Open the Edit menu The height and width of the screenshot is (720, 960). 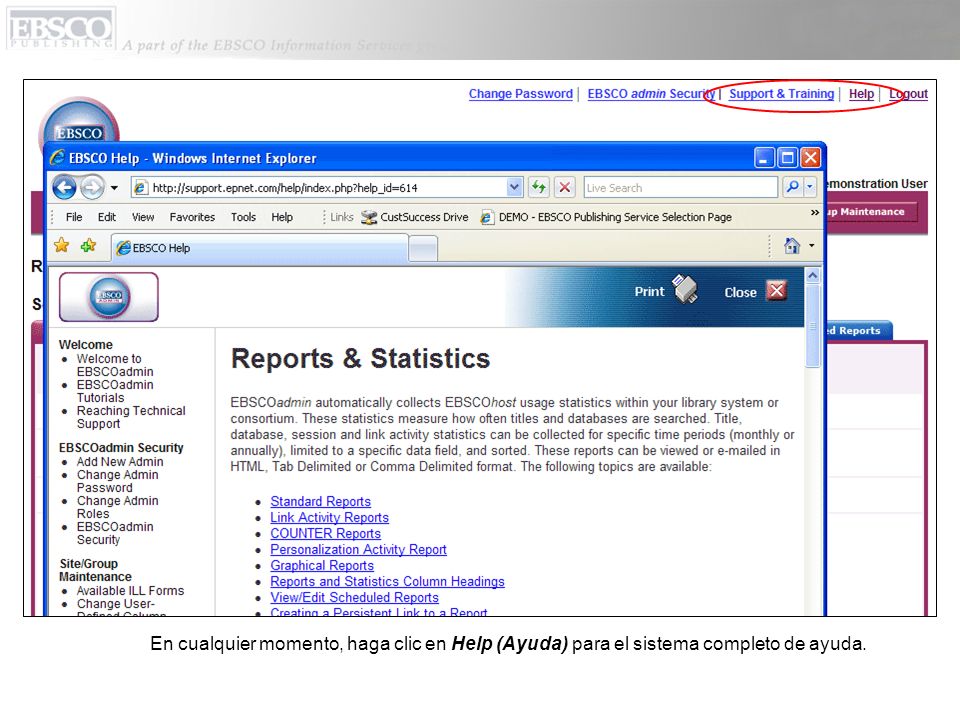(107, 217)
